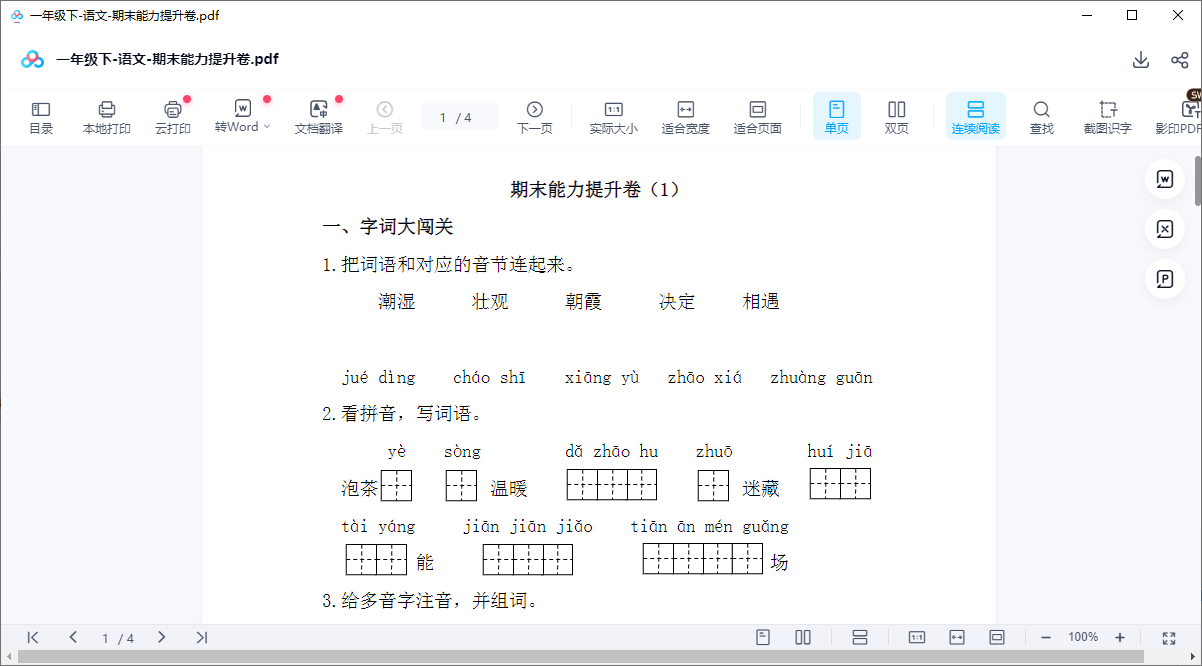
Task: Toggle 双页 double page view
Action: coord(897,116)
